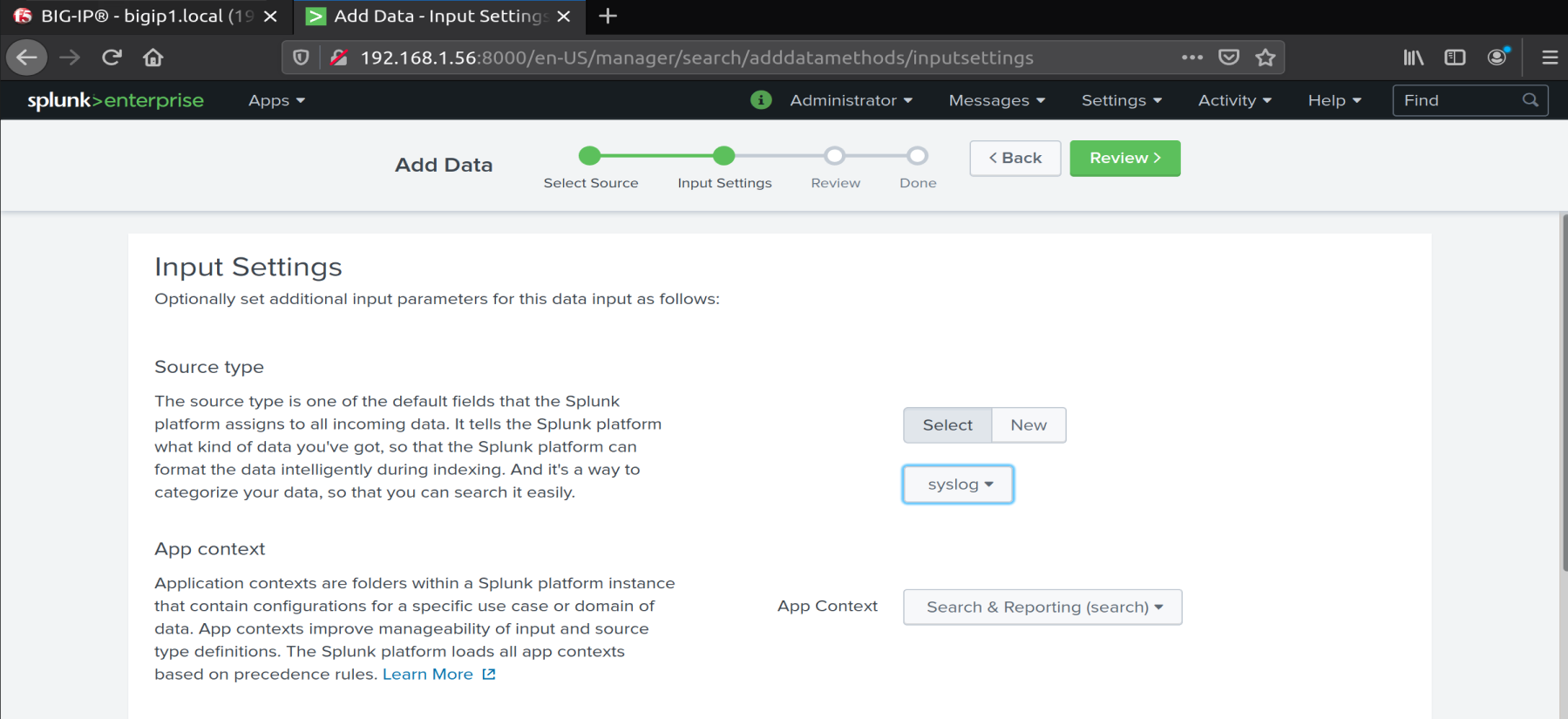Viewport: 1568px width, 719px height.
Task: Open a new browser tab
Action: coord(608,16)
